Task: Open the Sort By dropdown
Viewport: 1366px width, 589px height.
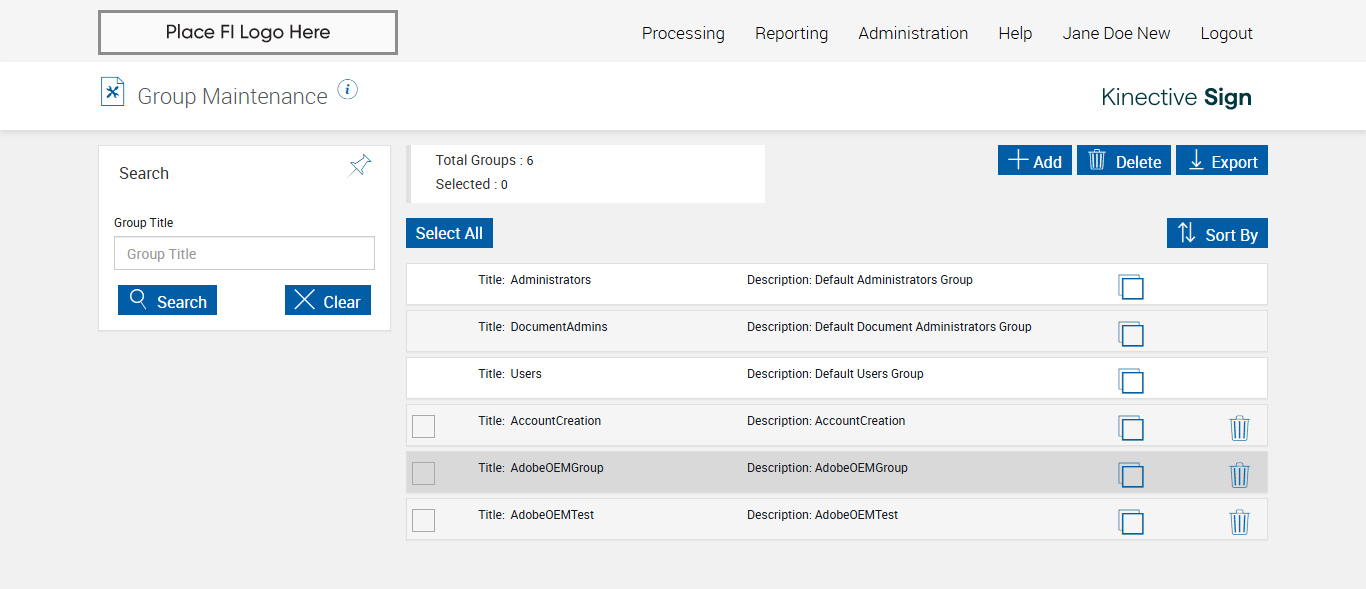Action: click(x=1217, y=234)
